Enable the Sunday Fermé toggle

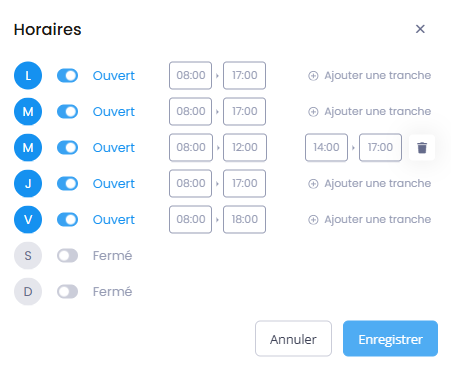[x=67, y=292]
